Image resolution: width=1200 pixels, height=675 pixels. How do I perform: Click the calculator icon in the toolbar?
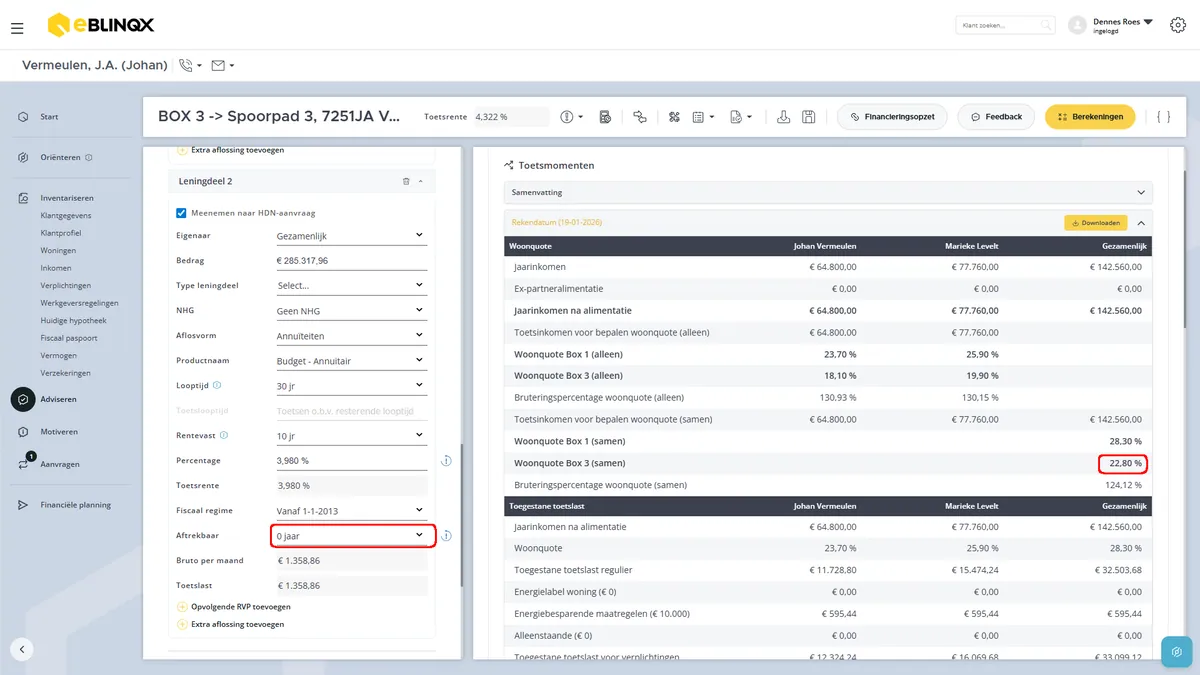pyautogui.click(x=605, y=117)
